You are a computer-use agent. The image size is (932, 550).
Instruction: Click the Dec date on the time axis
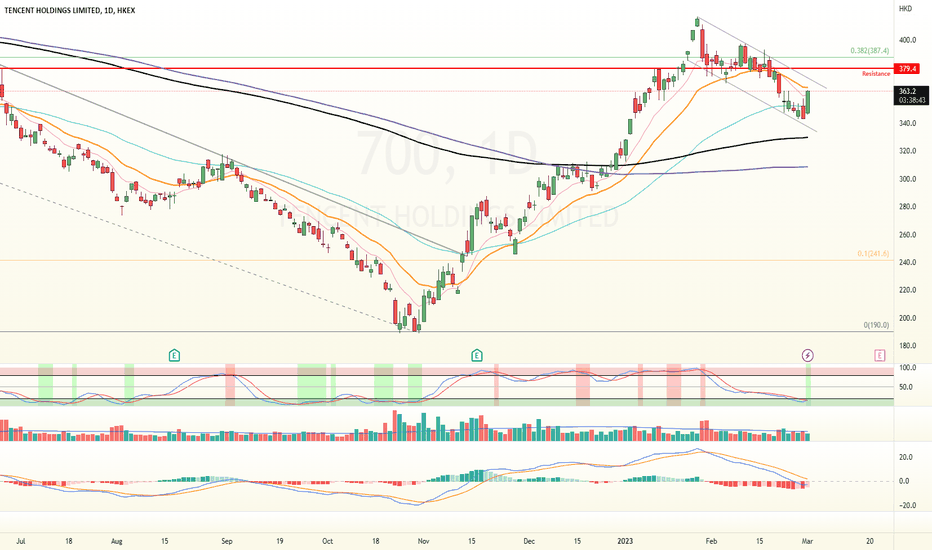[529, 542]
